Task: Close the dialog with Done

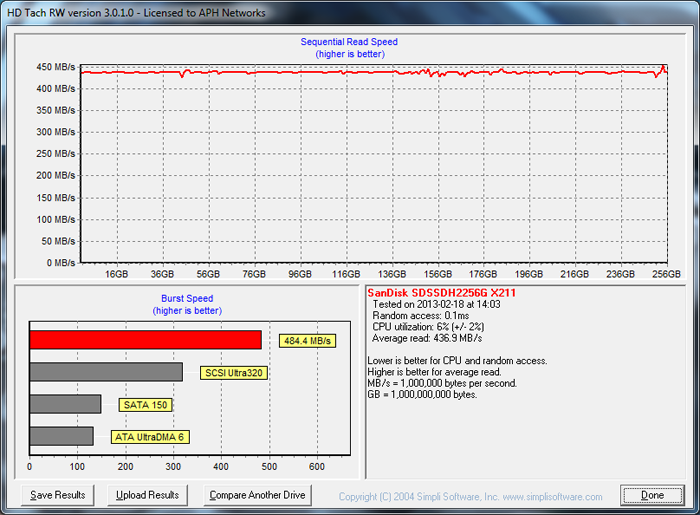Action: pos(652,495)
